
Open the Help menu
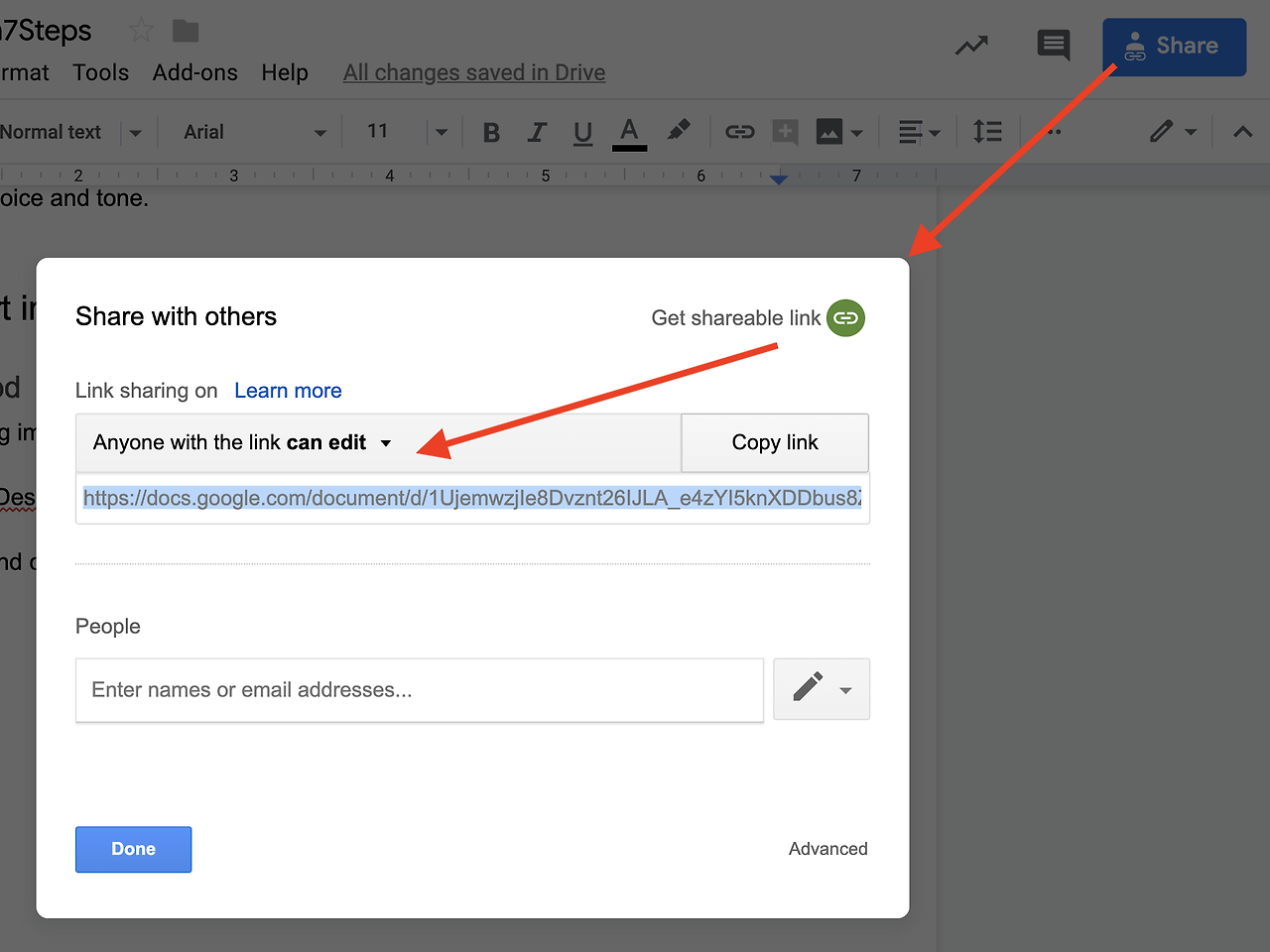285,72
